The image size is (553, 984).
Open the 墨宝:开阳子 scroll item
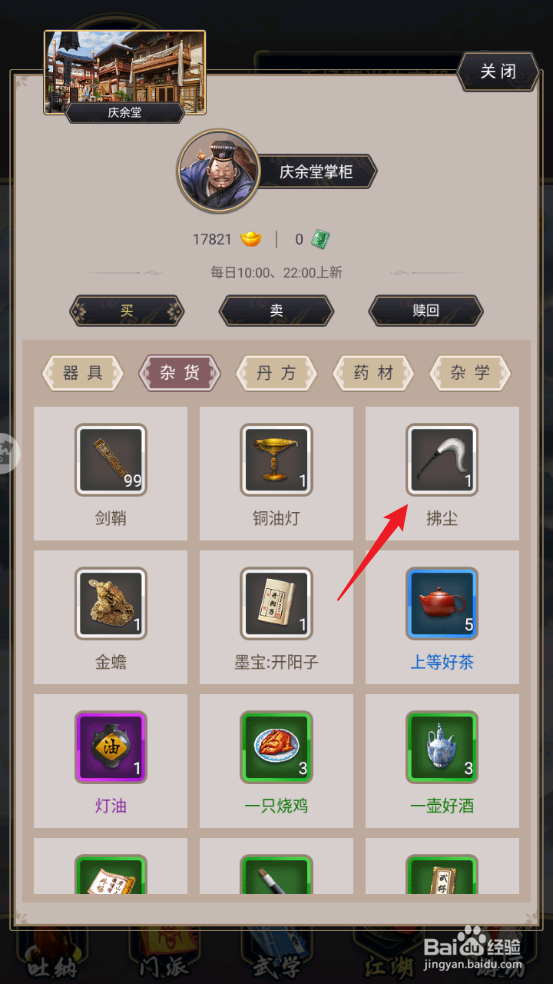coord(276,617)
